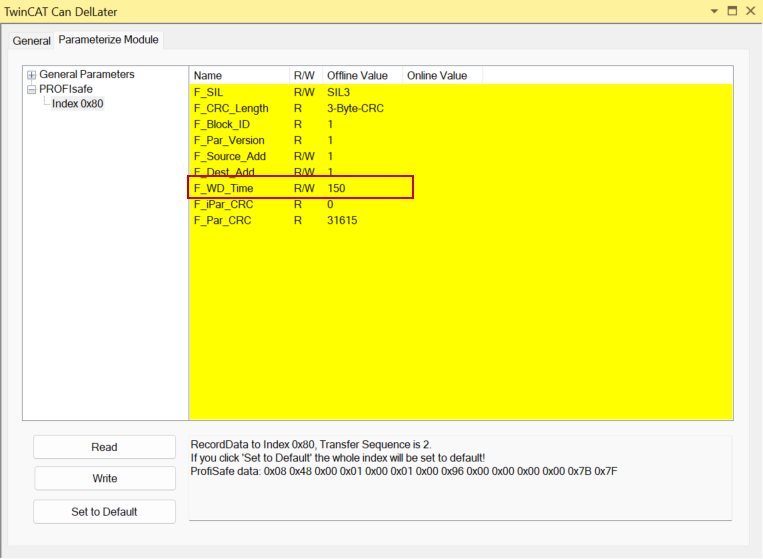Image resolution: width=763 pixels, height=559 pixels.
Task: Click the Read button
Action: click(104, 447)
